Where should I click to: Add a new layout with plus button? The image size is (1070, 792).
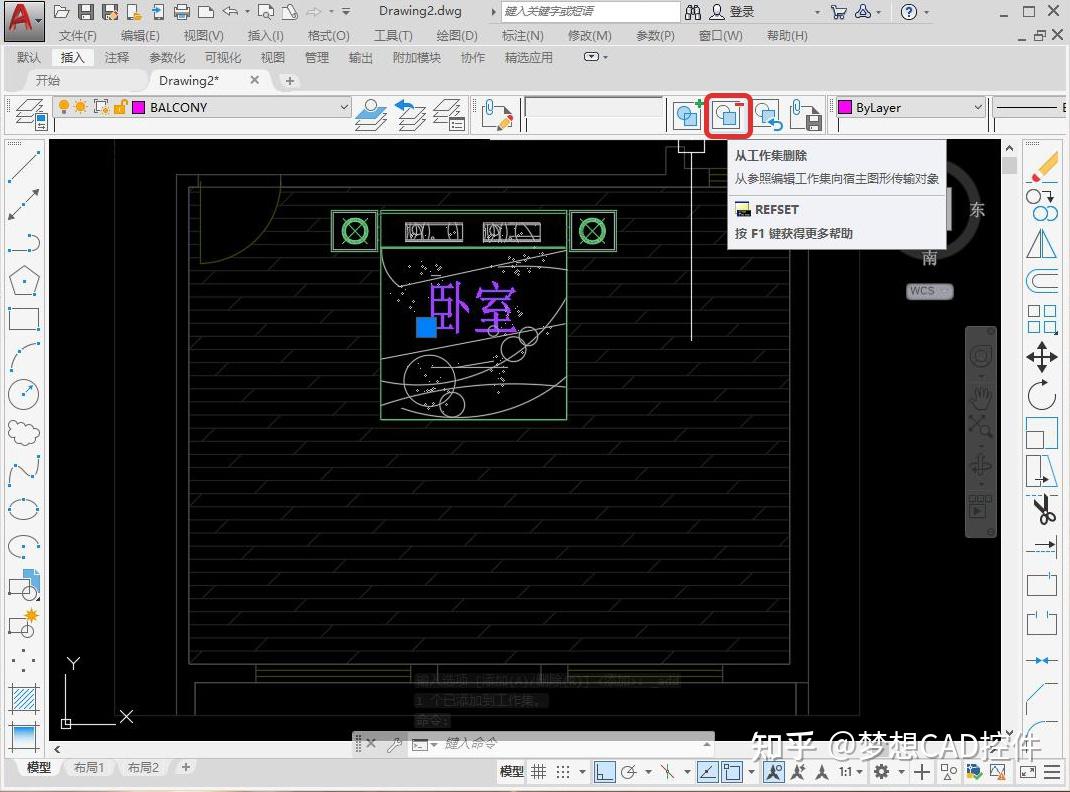coord(186,767)
